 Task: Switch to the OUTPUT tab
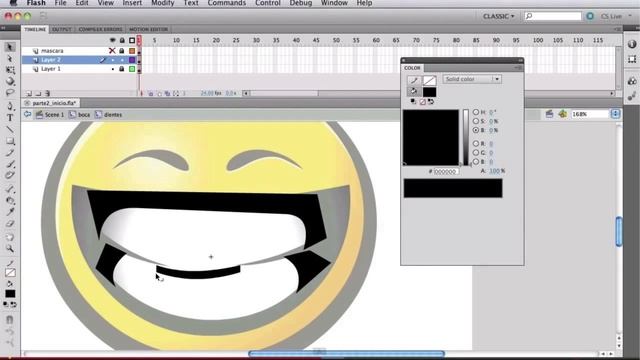click(62, 29)
